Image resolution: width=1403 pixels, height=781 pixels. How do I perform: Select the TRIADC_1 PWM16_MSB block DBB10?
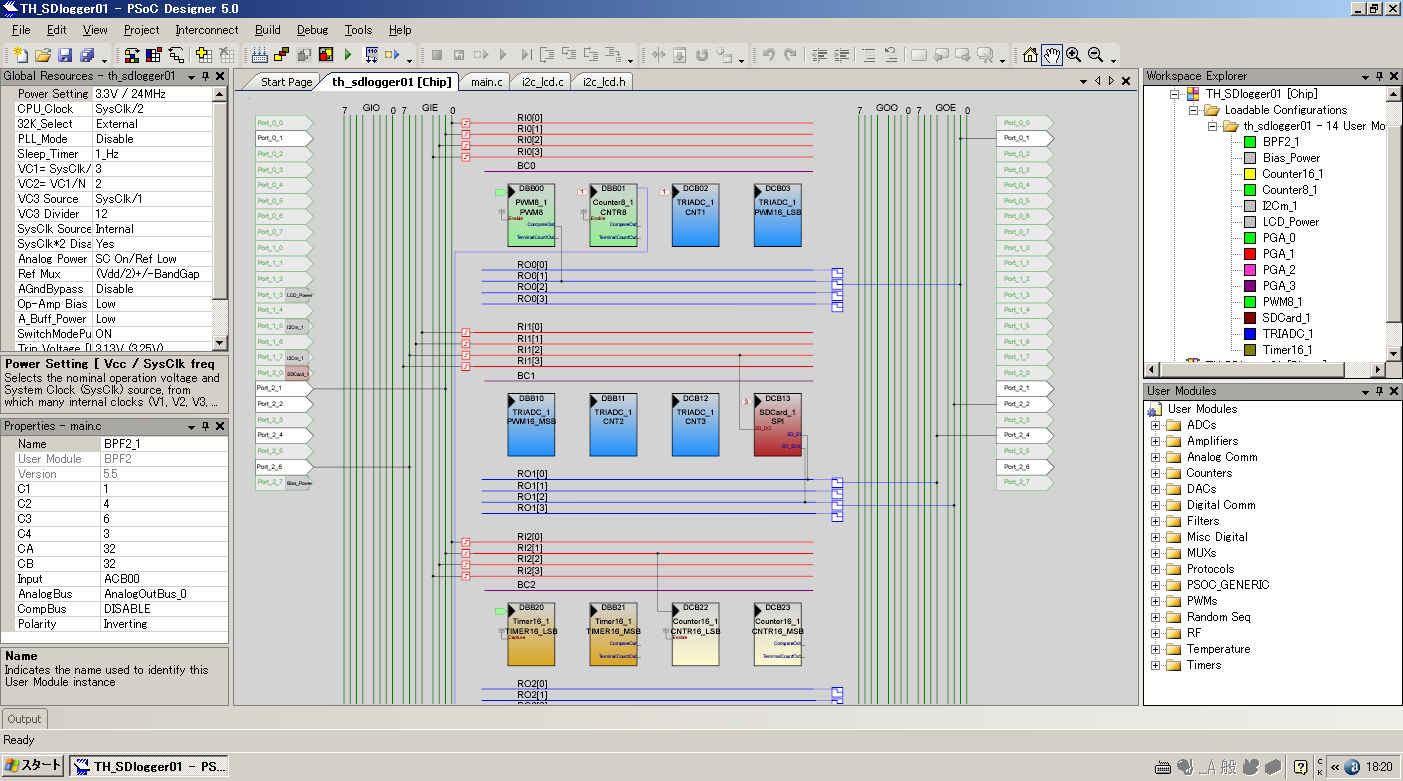(530, 424)
